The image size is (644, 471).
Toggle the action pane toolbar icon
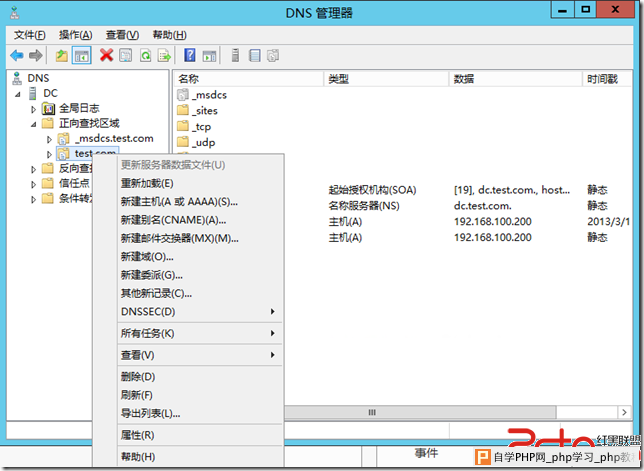[209, 55]
